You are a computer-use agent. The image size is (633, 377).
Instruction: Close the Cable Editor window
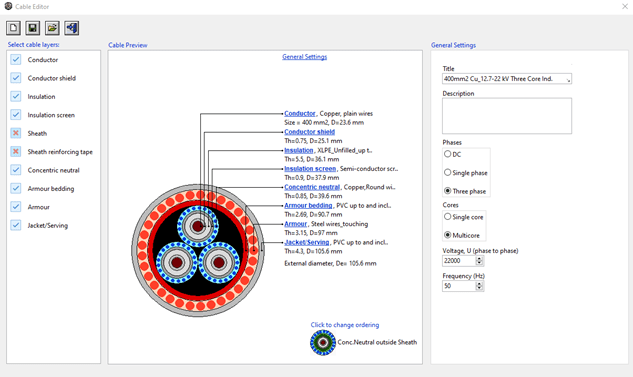[625, 6]
